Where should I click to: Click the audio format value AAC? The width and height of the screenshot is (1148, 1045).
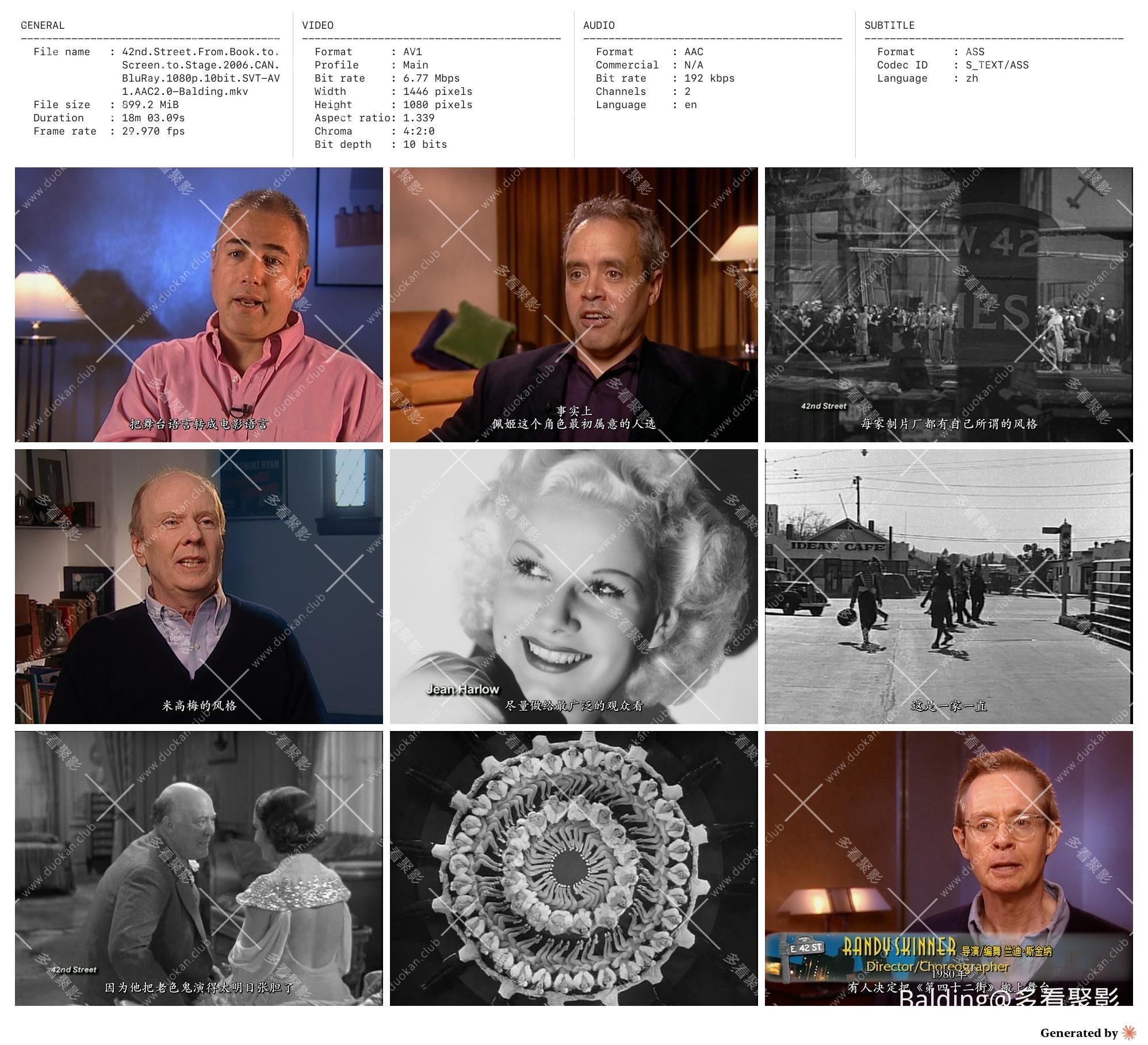pos(694,52)
